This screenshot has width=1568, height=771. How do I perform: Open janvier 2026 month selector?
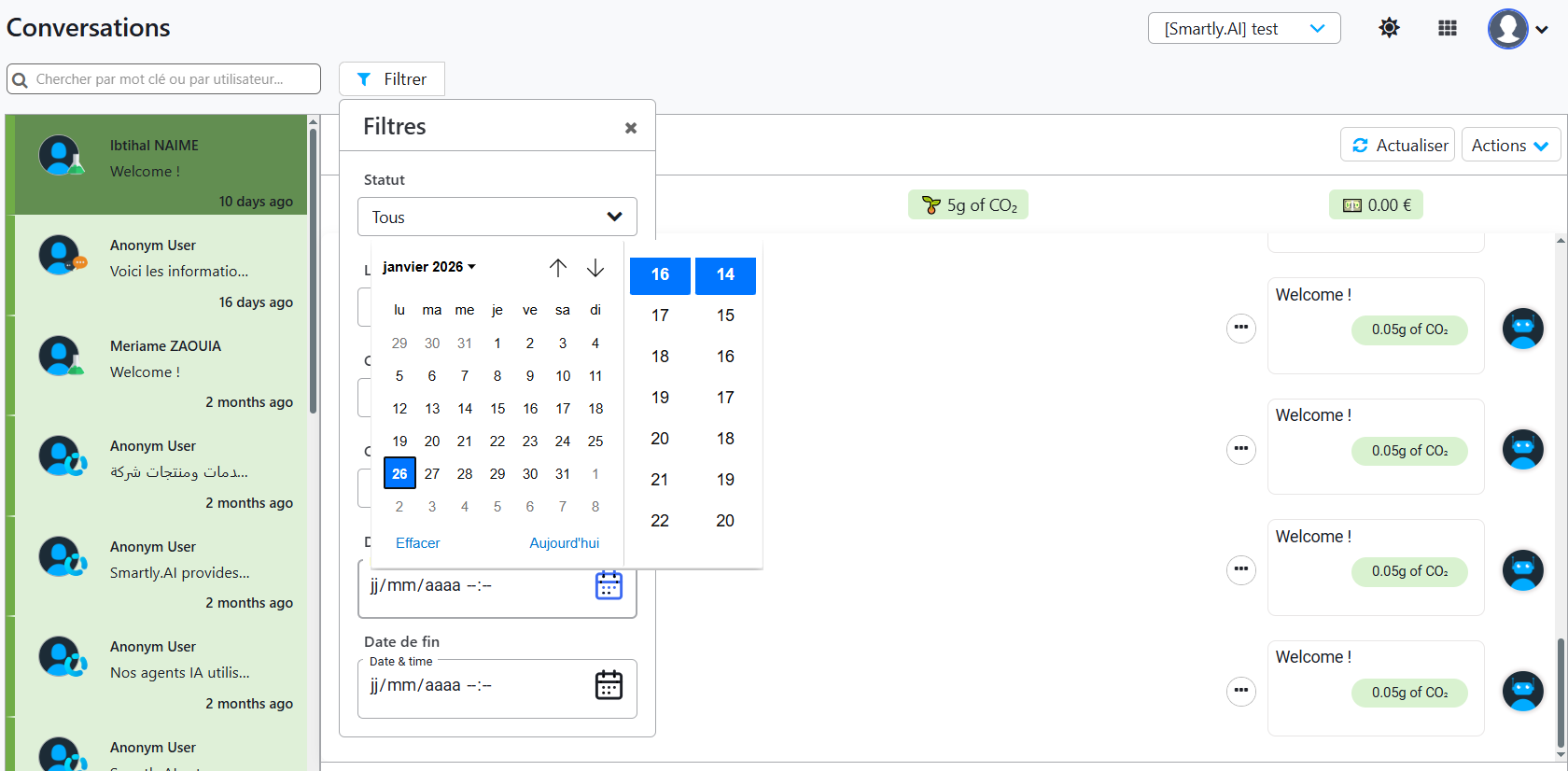click(429, 267)
